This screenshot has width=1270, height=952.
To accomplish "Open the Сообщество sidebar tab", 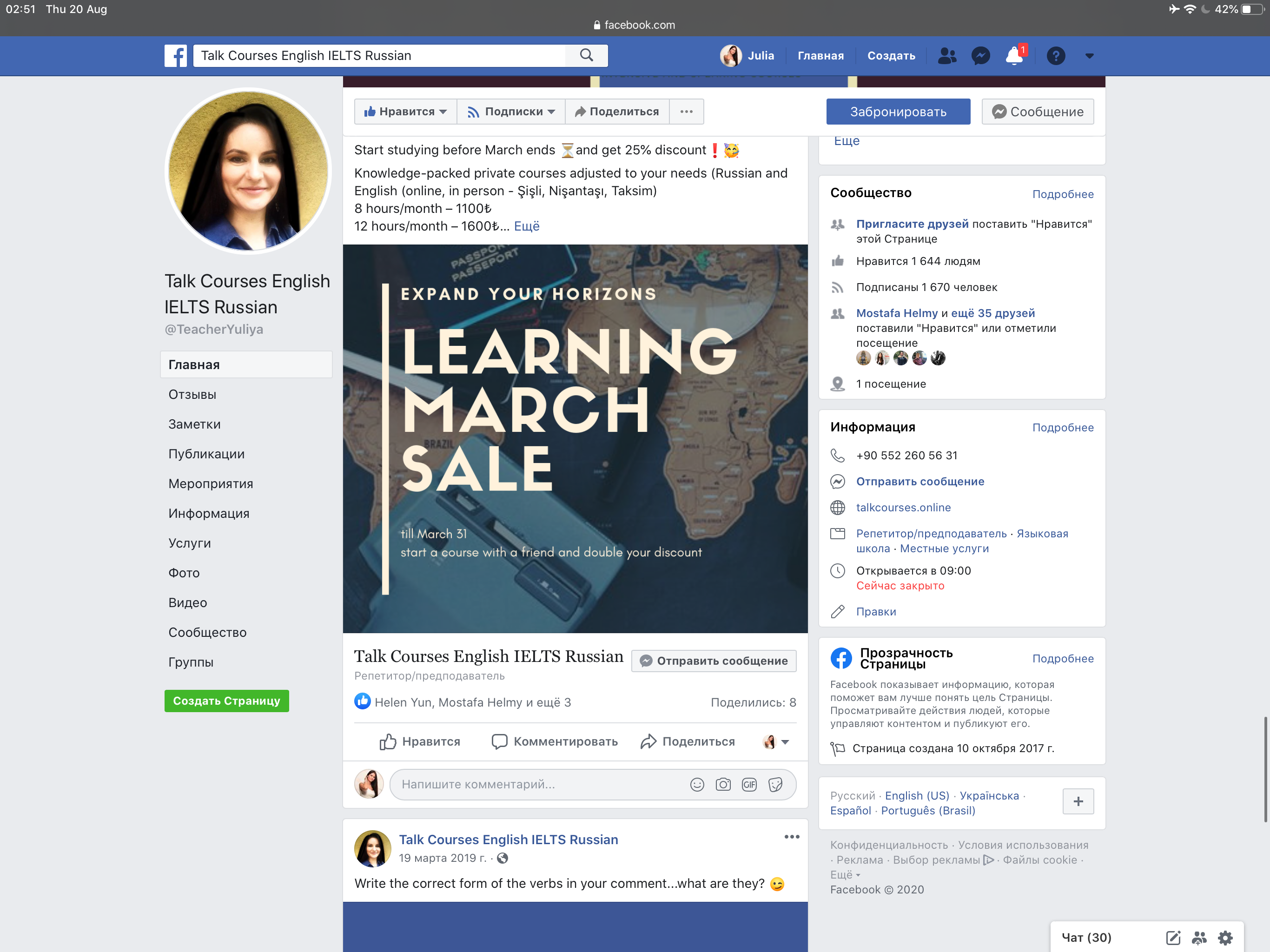I will coord(208,633).
